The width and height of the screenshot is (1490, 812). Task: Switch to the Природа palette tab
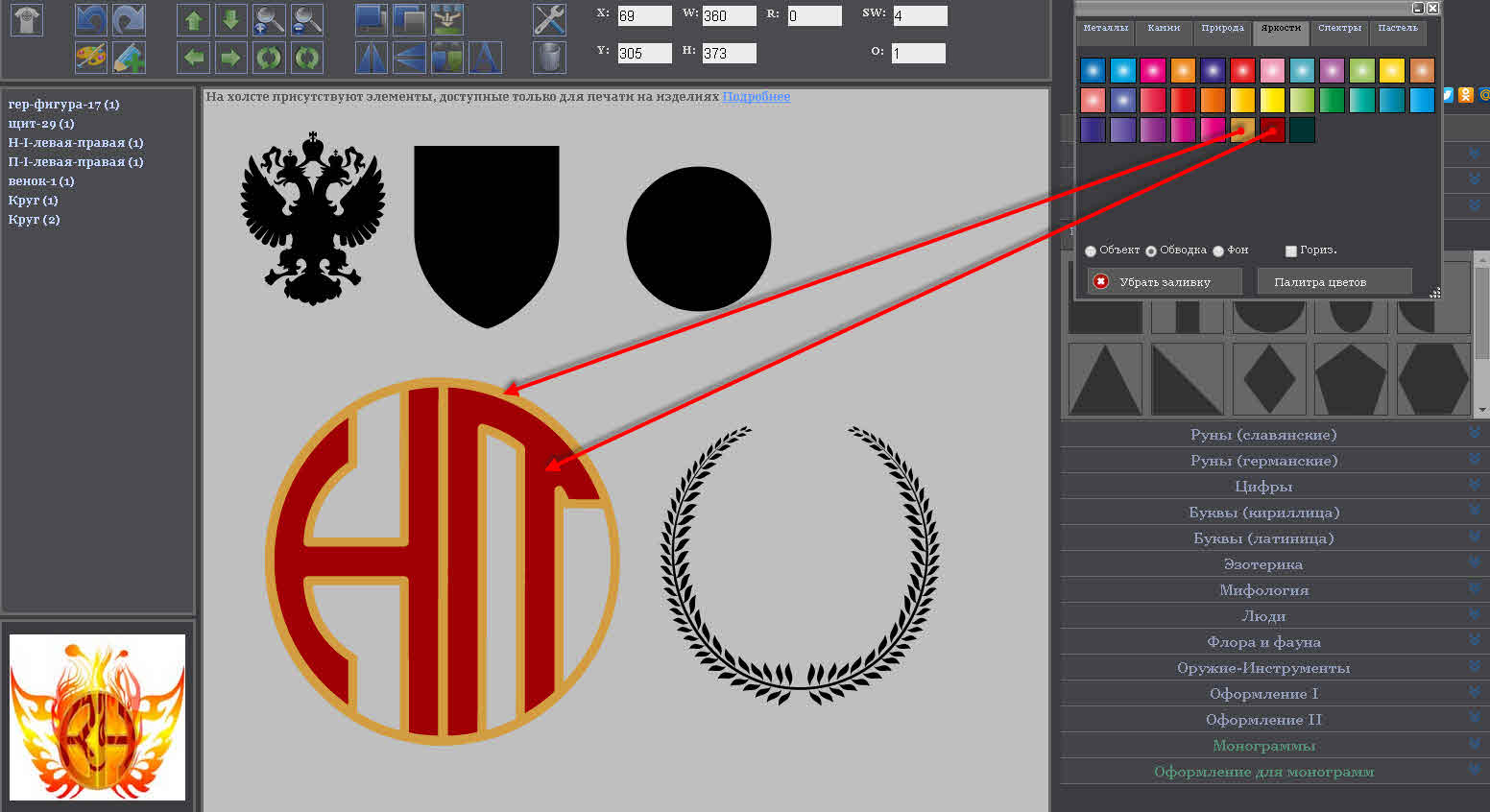[x=1223, y=32]
